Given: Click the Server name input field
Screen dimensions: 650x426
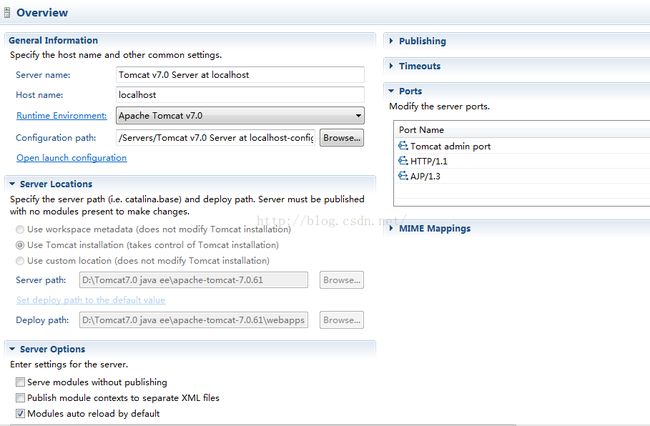Looking at the screenshot, I should click(x=240, y=75).
